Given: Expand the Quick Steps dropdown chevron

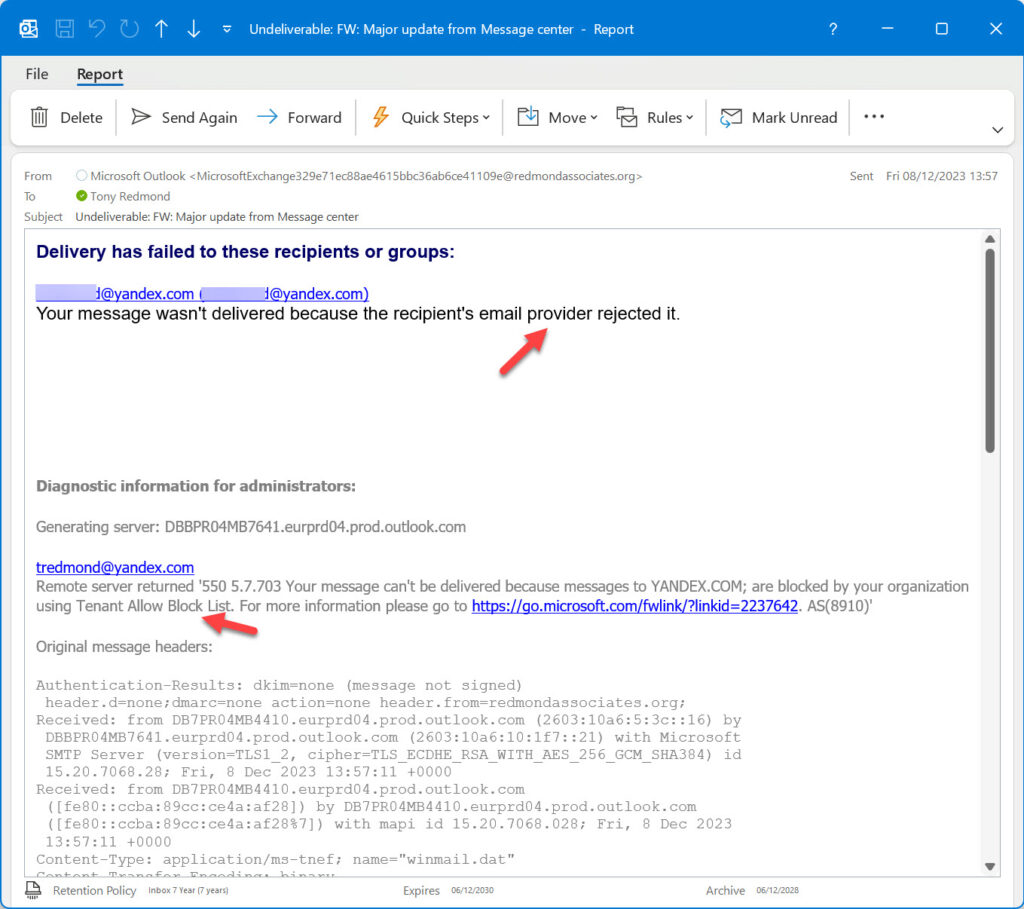Looking at the screenshot, I should coord(486,118).
